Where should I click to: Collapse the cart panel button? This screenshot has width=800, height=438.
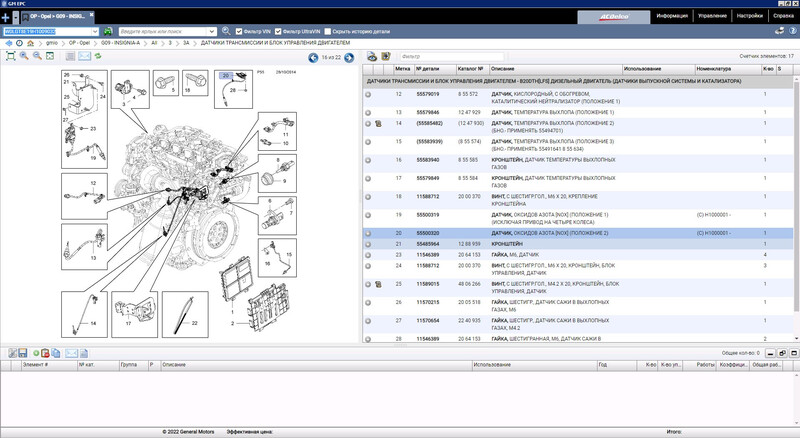pyautogui.click(x=770, y=353)
